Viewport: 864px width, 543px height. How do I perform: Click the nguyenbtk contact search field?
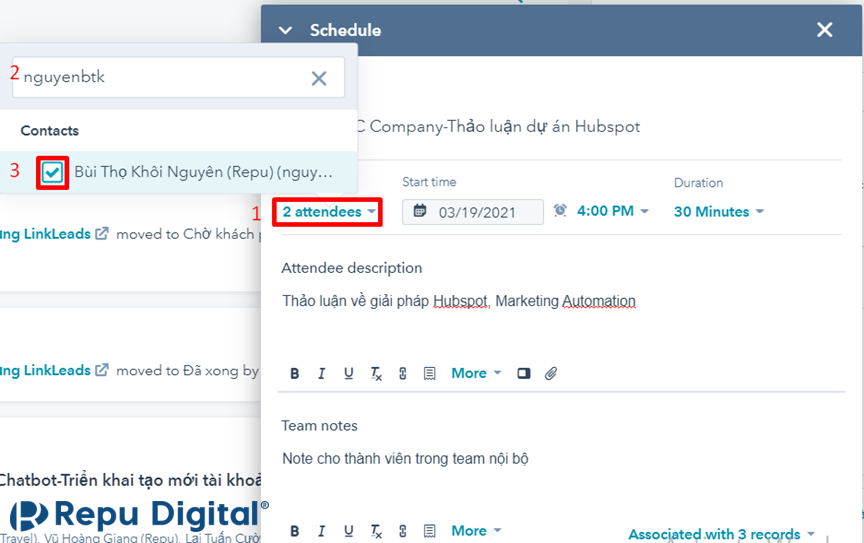(x=179, y=77)
